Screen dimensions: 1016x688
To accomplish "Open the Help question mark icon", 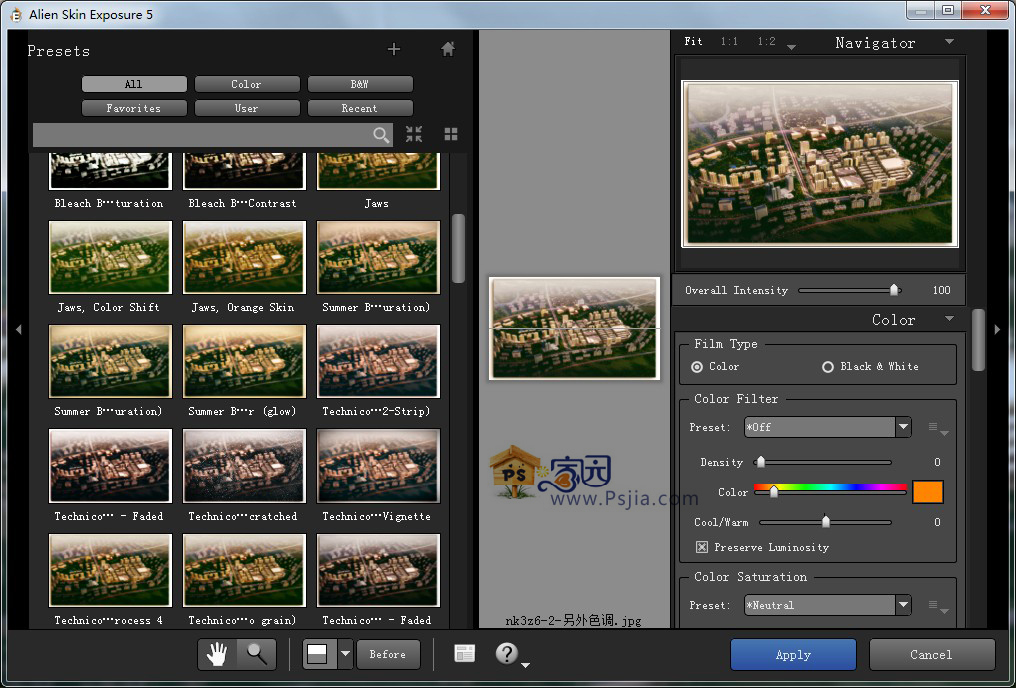I will pyautogui.click(x=506, y=653).
